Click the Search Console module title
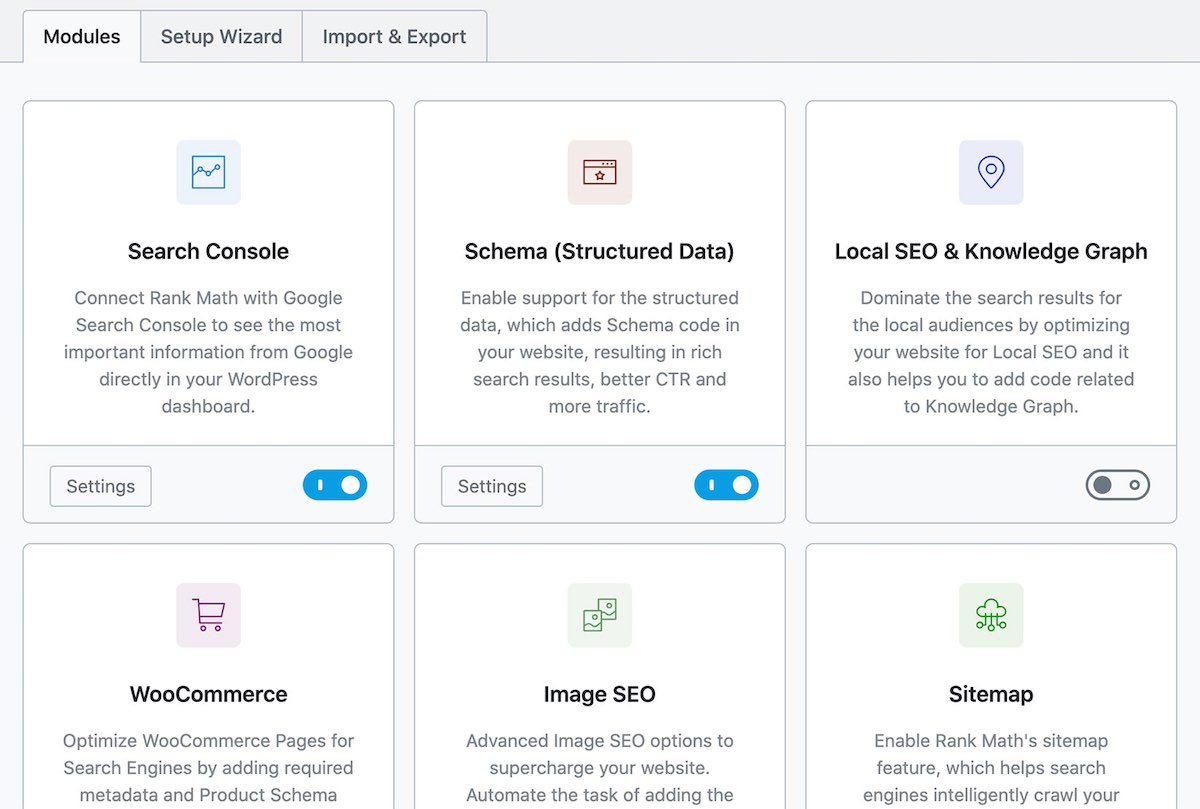This screenshot has width=1200, height=809. pos(208,251)
